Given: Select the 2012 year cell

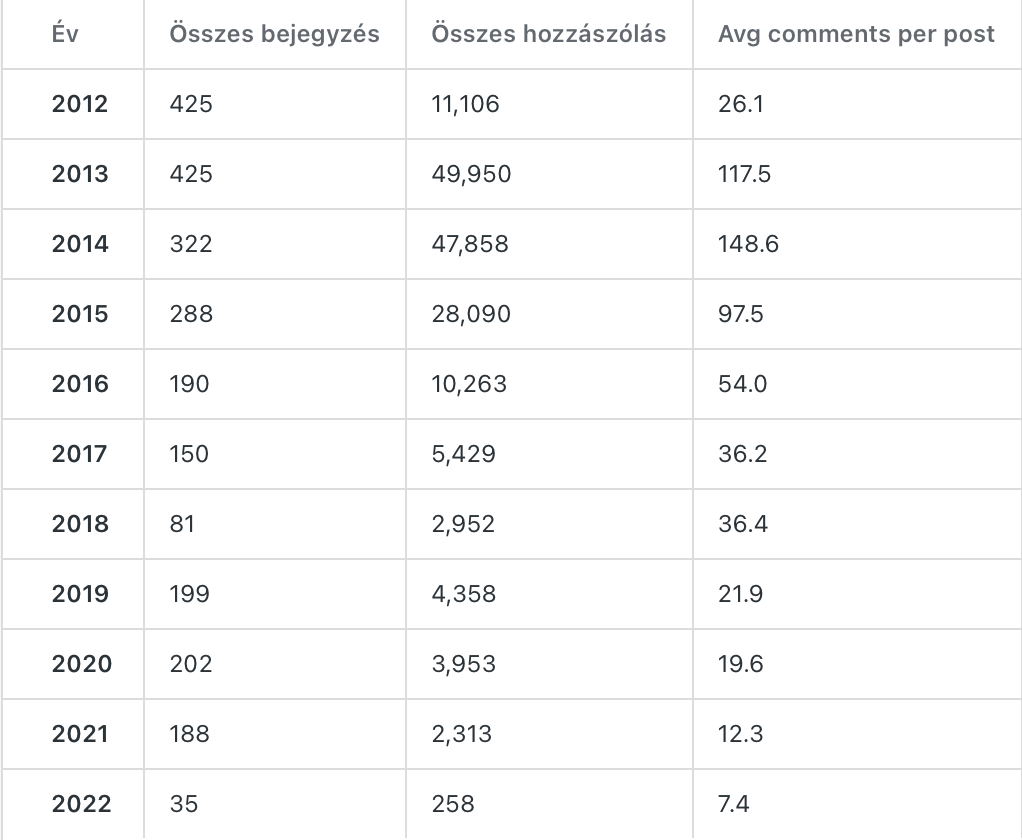Looking at the screenshot, I should 80,104.
